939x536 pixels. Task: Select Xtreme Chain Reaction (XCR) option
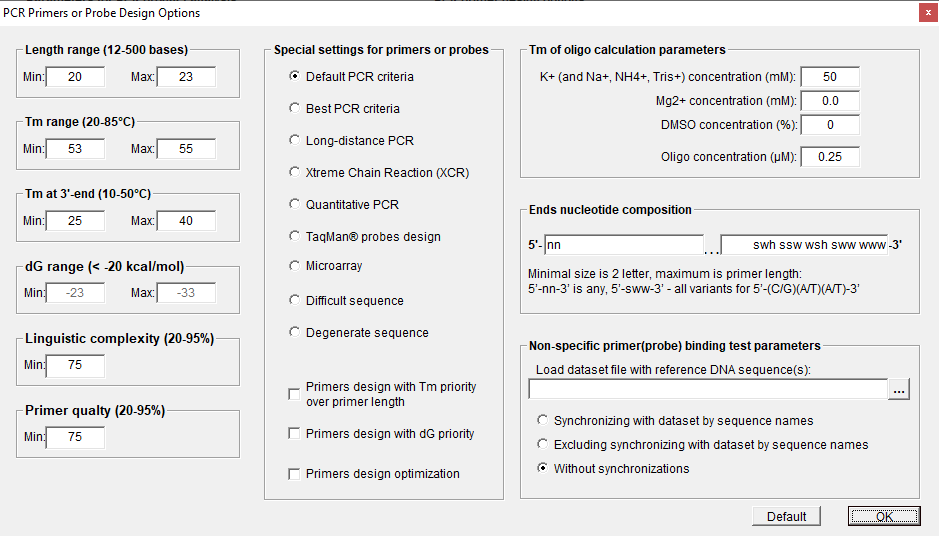(294, 172)
